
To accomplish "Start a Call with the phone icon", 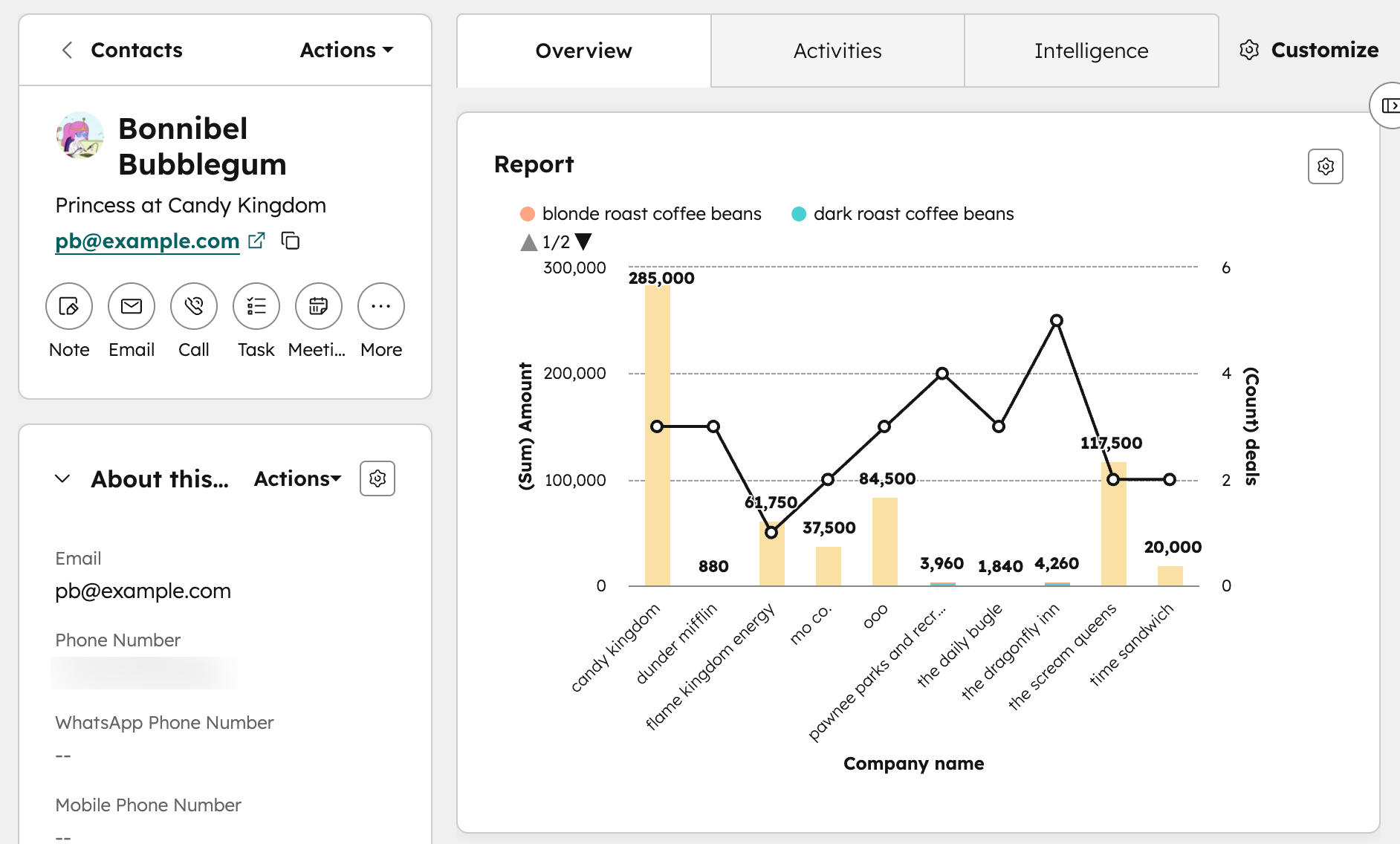I will (194, 306).
